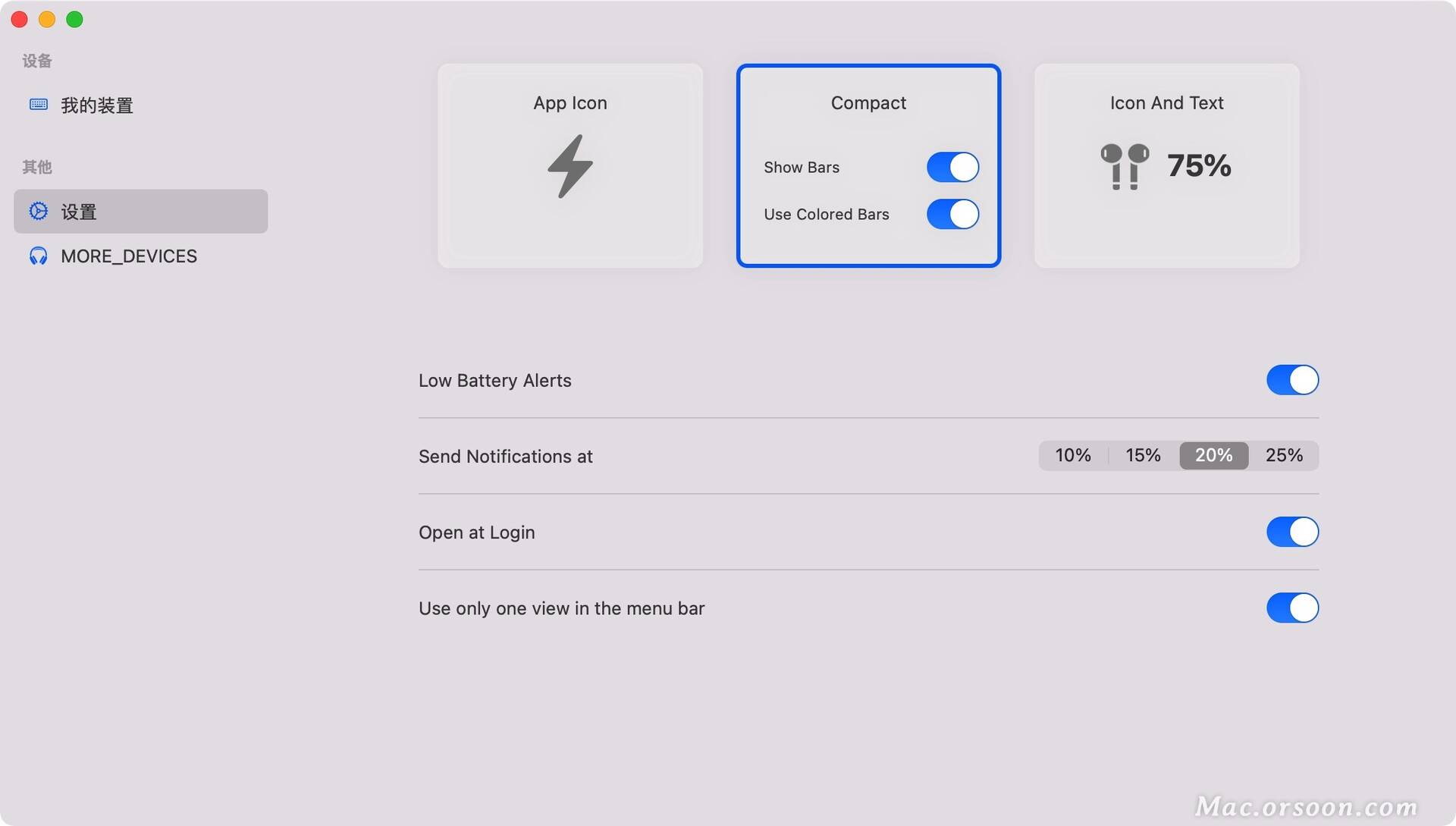
Task: Click the headphones icon for MORE_DEVICES
Action: click(37, 256)
